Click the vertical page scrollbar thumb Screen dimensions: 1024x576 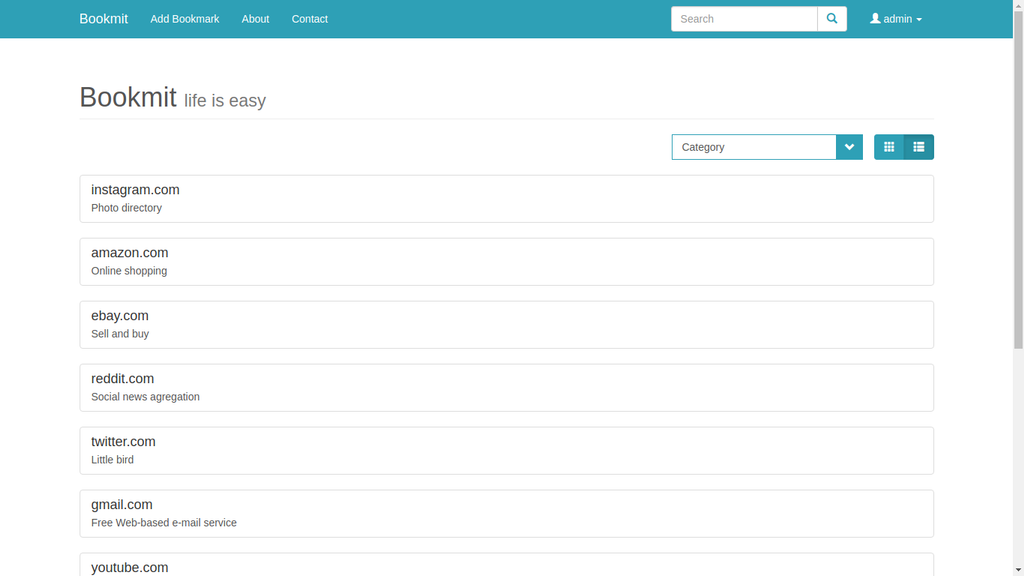pyautogui.click(x=1018, y=180)
